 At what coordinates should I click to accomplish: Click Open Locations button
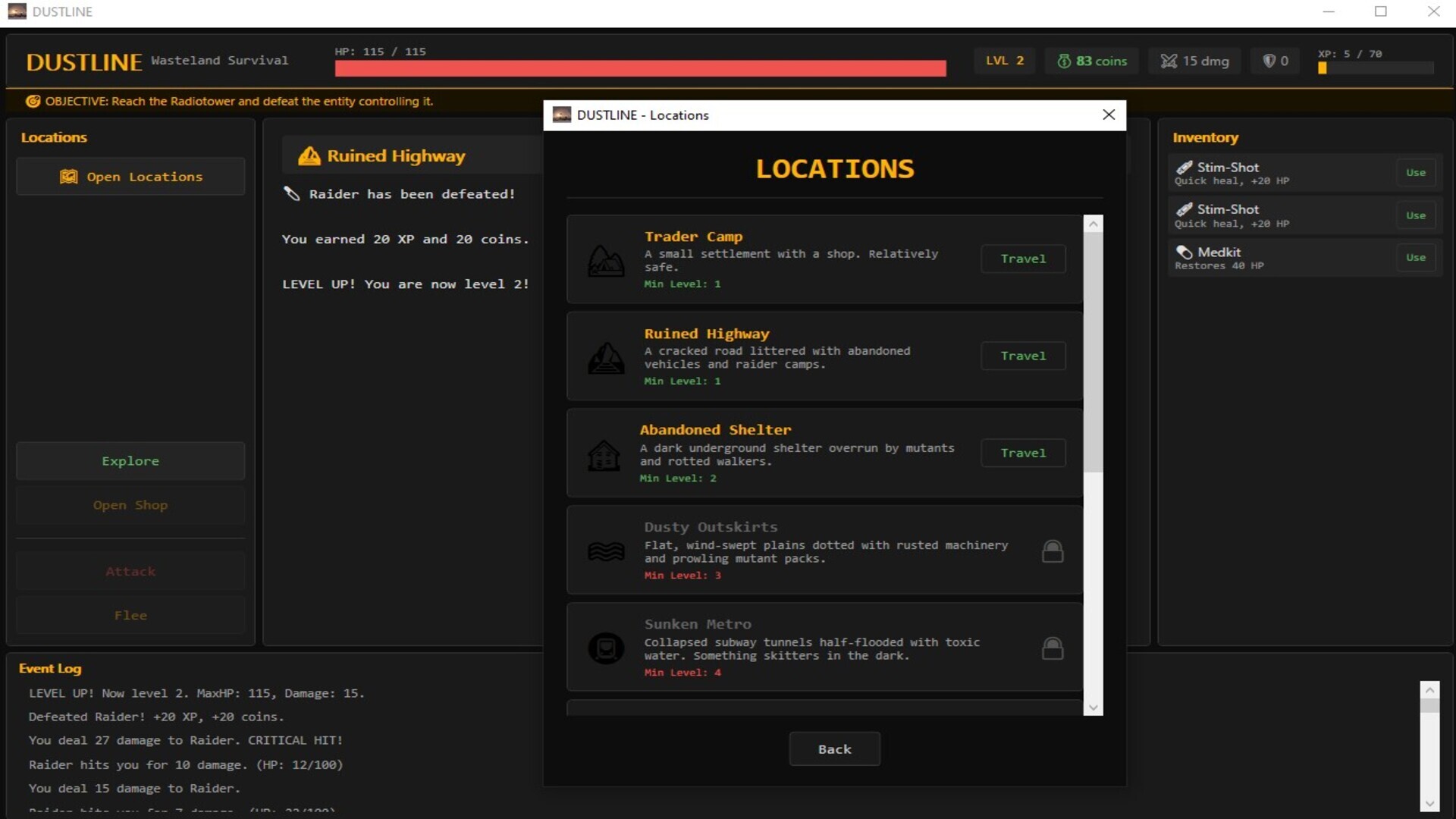point(130,177)
